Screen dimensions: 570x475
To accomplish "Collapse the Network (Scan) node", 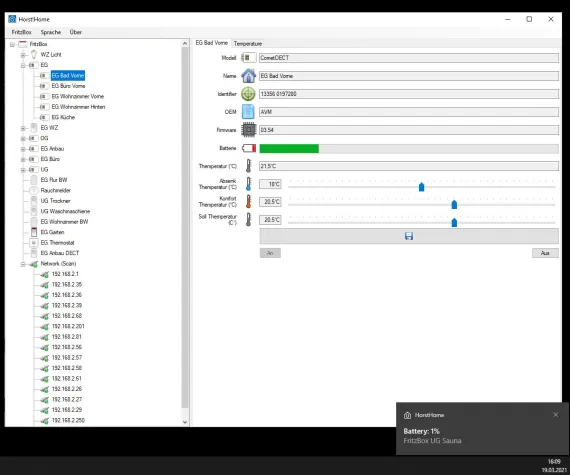I will (x=23, y=264).
